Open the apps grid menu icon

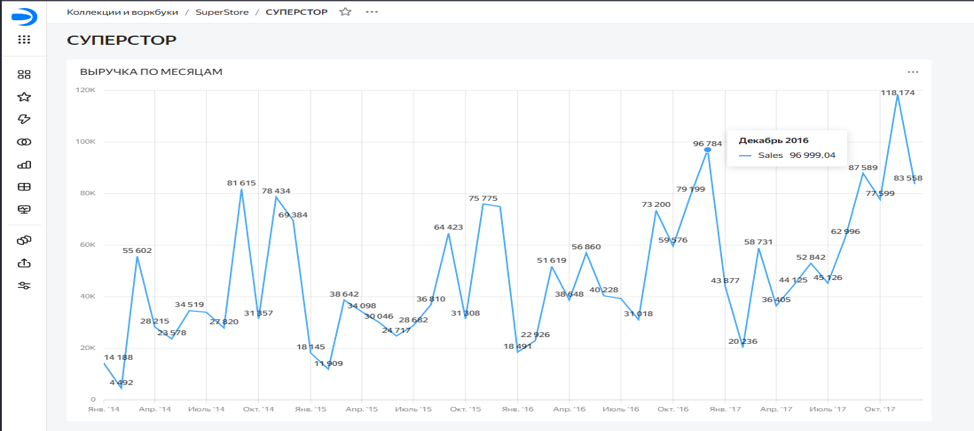pyautogui.click(x=24, y=40)
